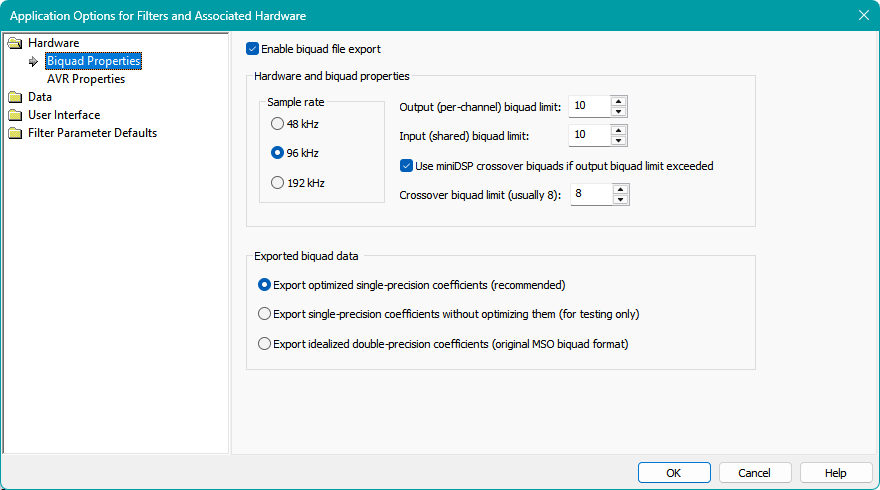Close the Application Options dialog
The image size is (880, 490).
coord(864,15)
